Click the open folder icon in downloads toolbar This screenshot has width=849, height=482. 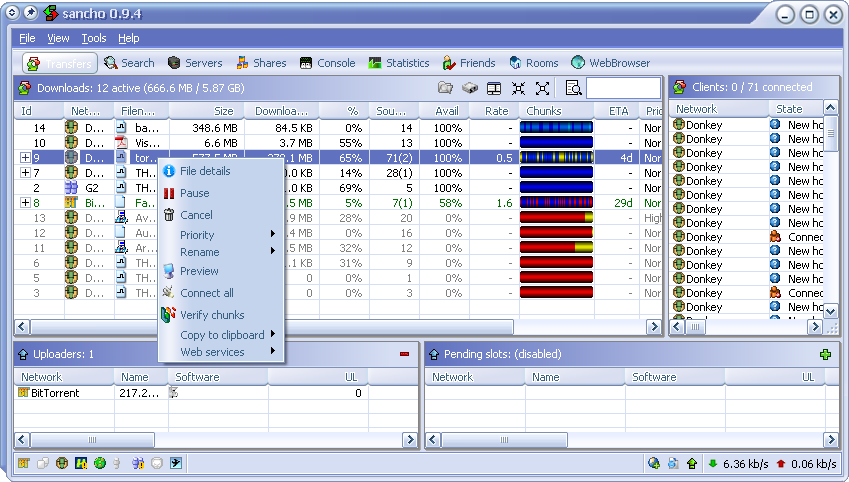pyautogui.click(x=446, y=88)
